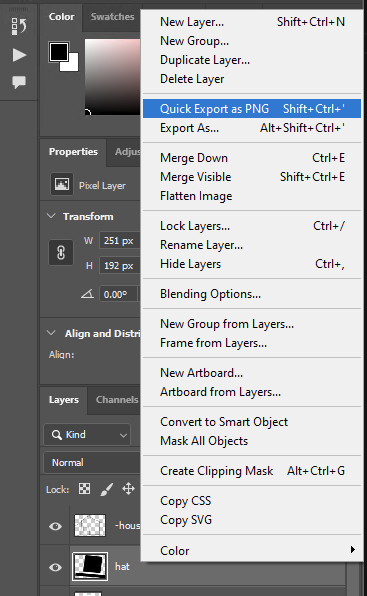Collapse the Align and Distribute section
Screen dimensions: 367x596
point(51,333)
